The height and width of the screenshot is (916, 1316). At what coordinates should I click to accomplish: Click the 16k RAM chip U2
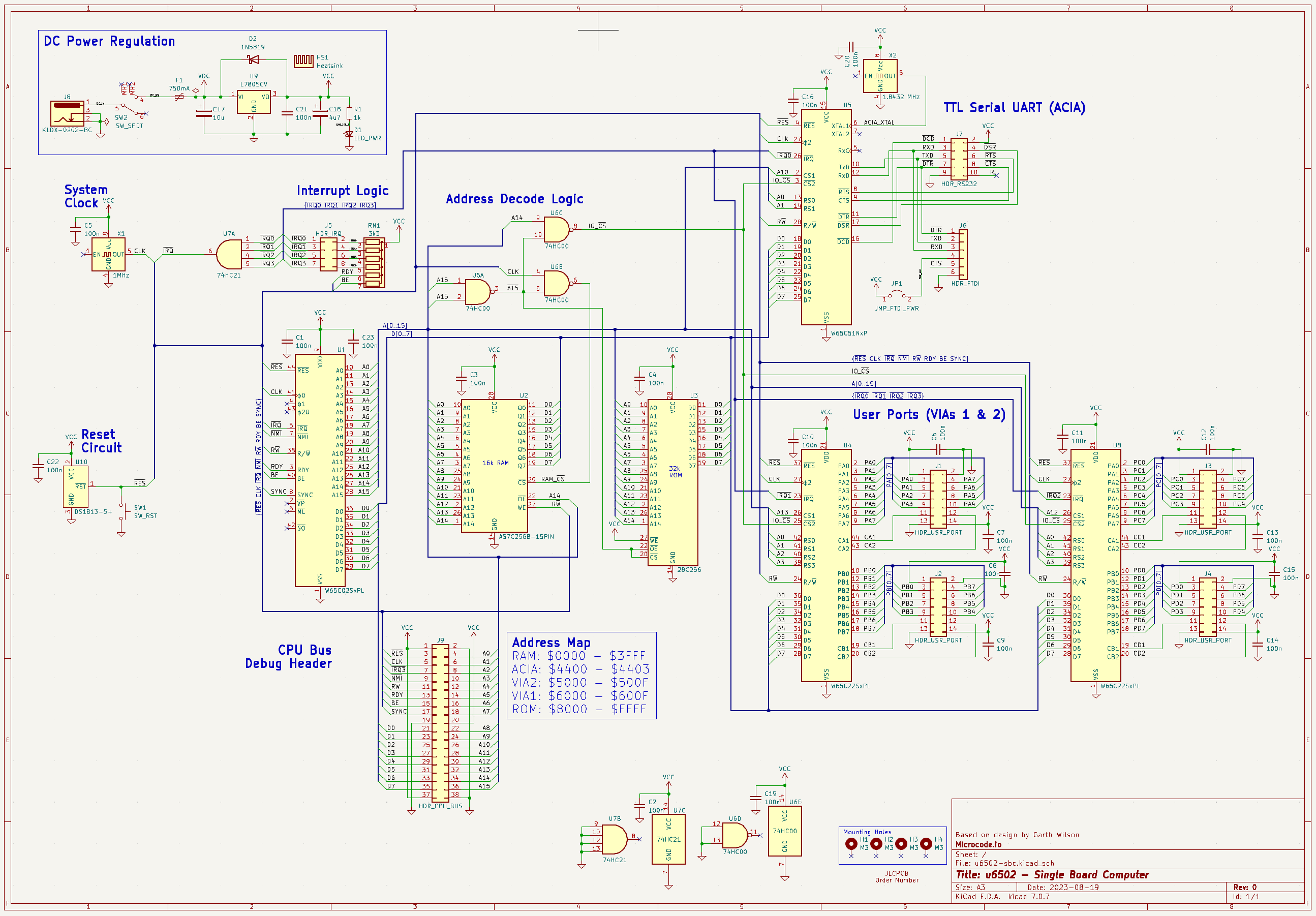point(494,466)
